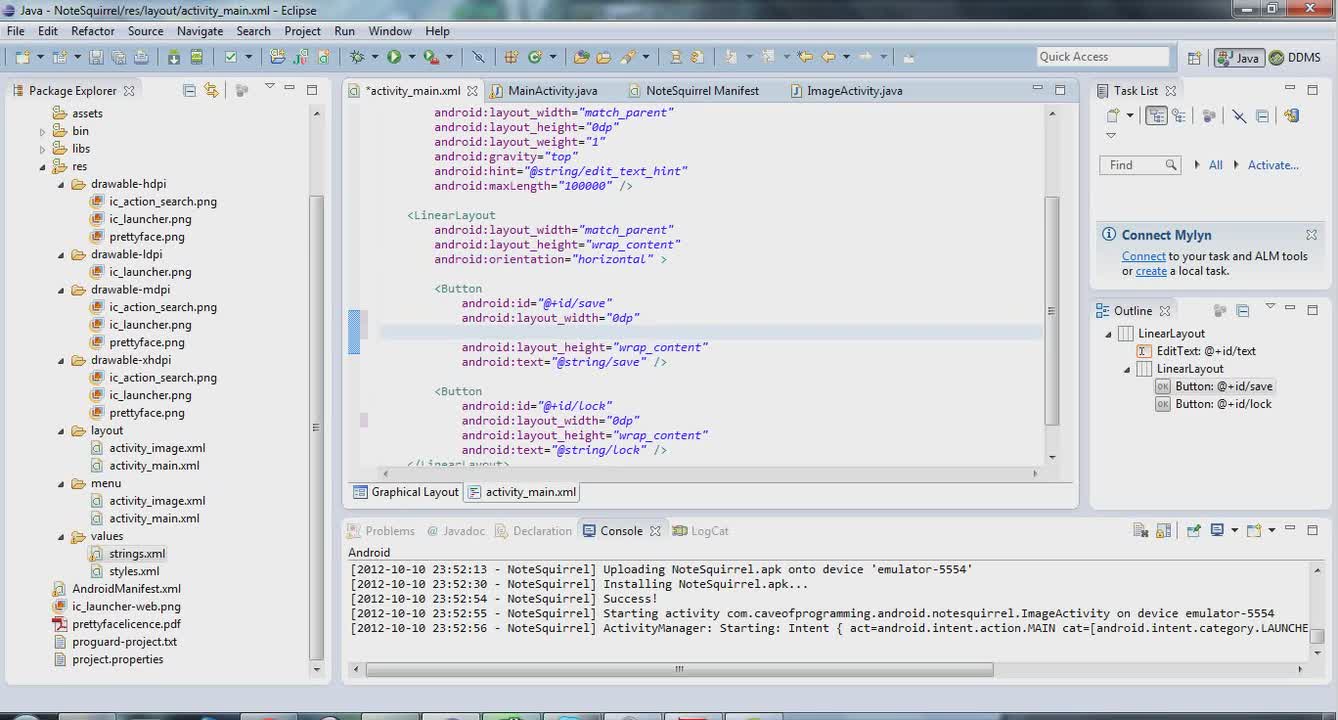
Task: Click the Debug bug icon
Action: click(357, 57)
